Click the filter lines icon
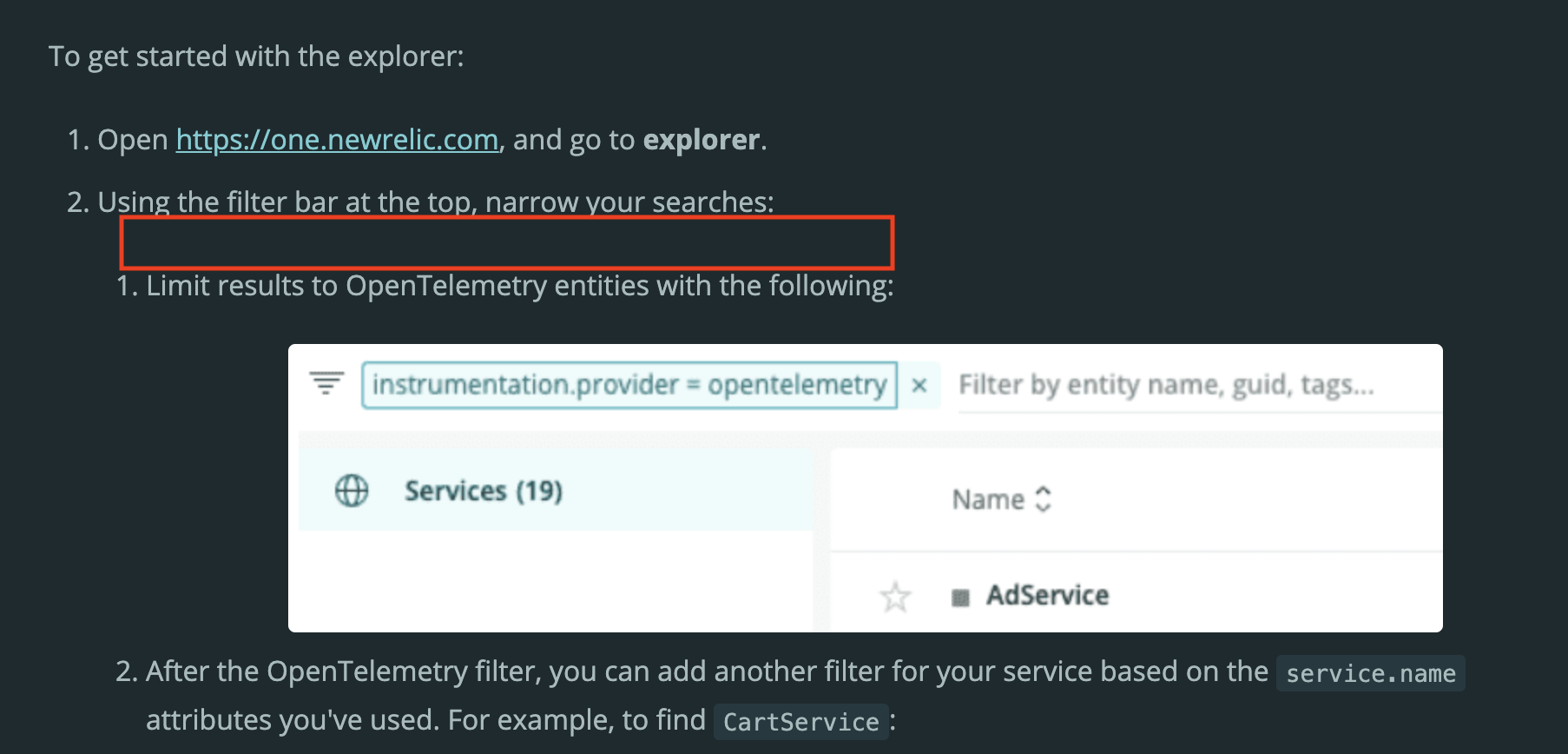The height and width of the screenshot is (754, 1568). [326, 383]
